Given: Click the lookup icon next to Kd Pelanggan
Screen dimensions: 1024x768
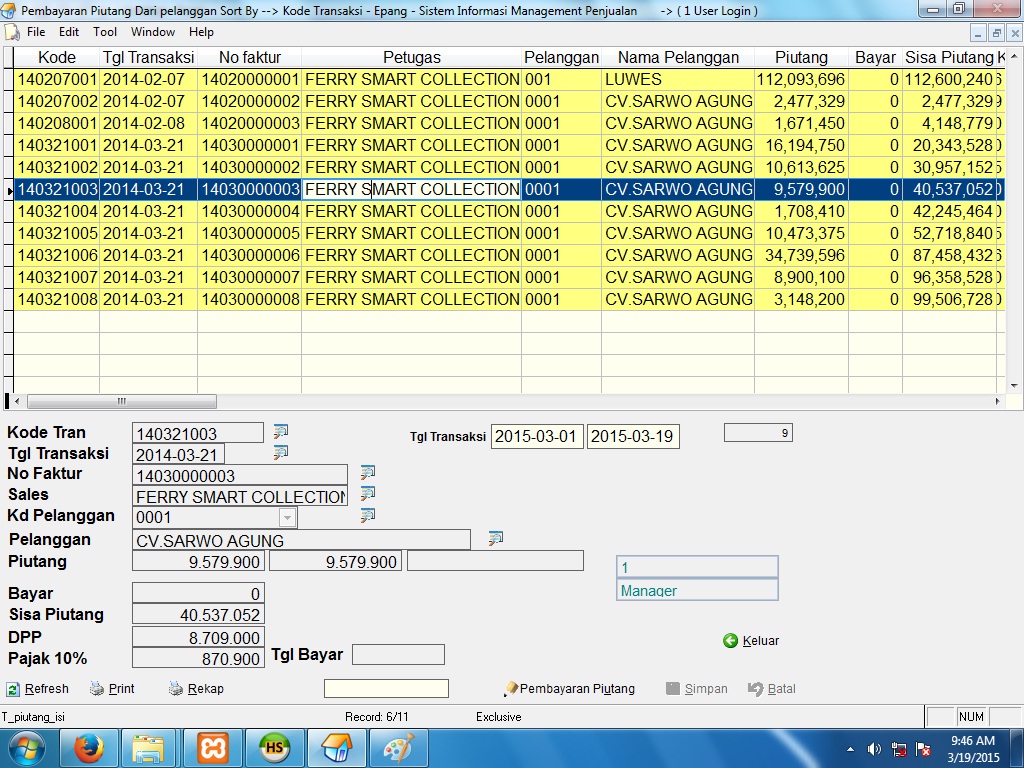Looking at the screenshot, I should point(368,516).
